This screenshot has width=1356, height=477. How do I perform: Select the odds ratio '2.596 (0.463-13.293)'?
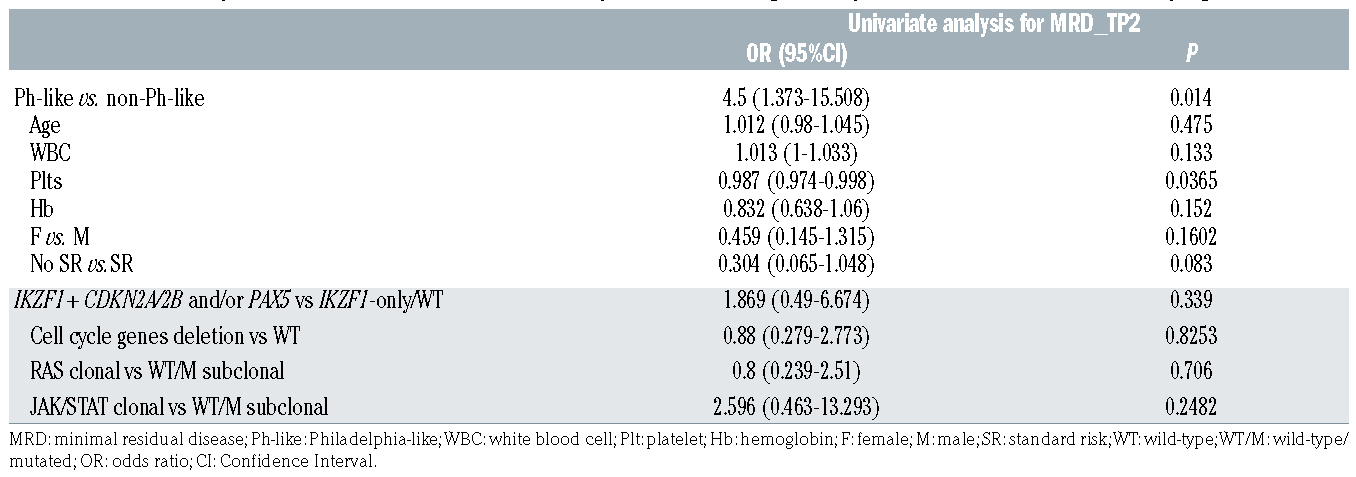789,406
